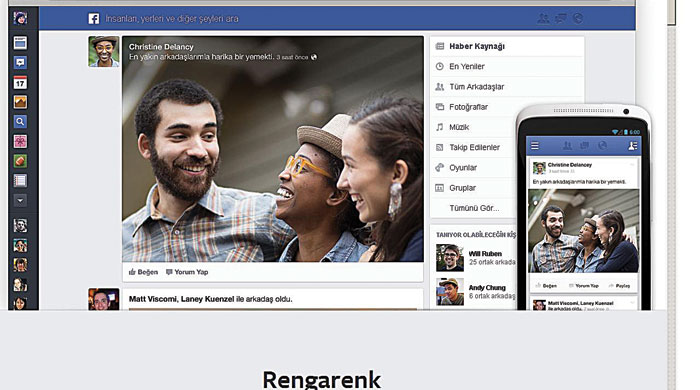
Task: Click the Facebook logo in the top bar
Action: pyautogui.click(x=94, y=19)
